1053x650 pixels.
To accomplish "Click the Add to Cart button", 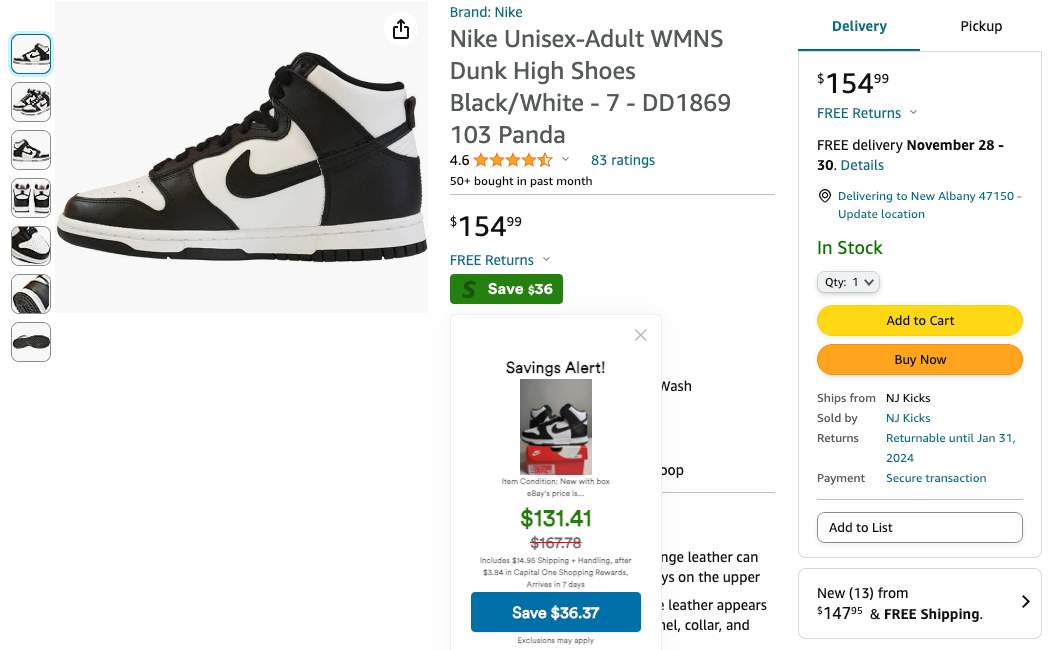I will click(x=919, y=321).
